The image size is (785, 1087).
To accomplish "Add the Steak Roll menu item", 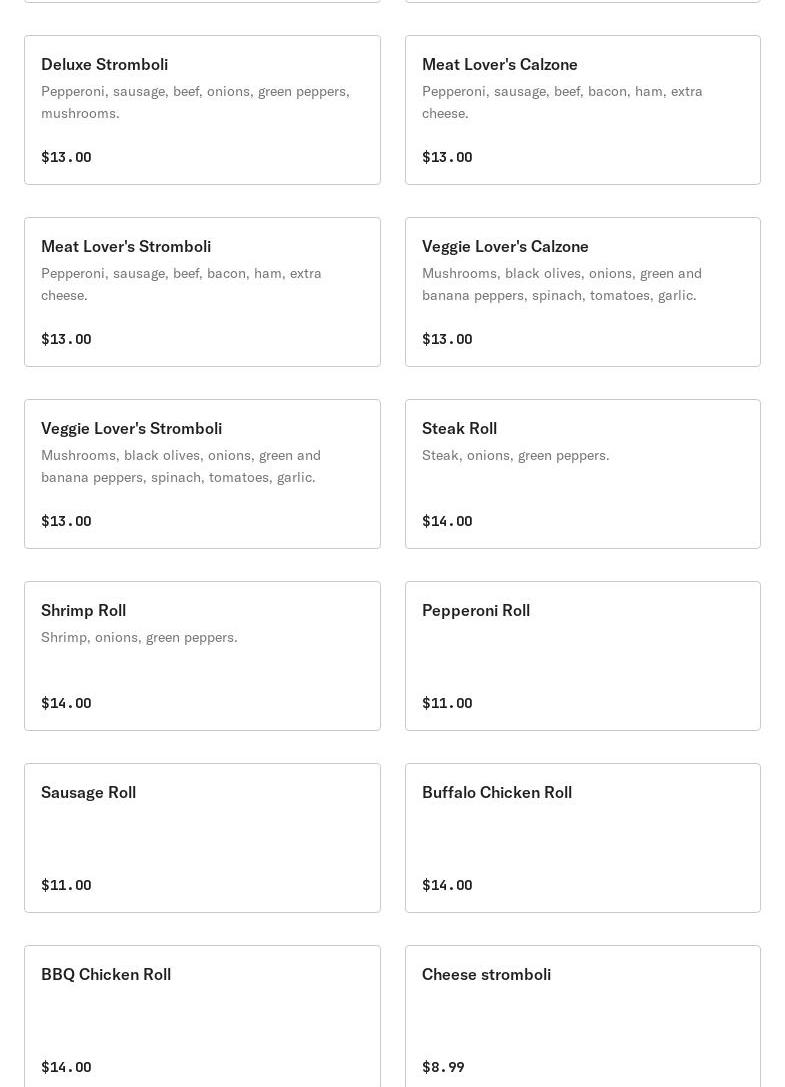I will point(459,428).
